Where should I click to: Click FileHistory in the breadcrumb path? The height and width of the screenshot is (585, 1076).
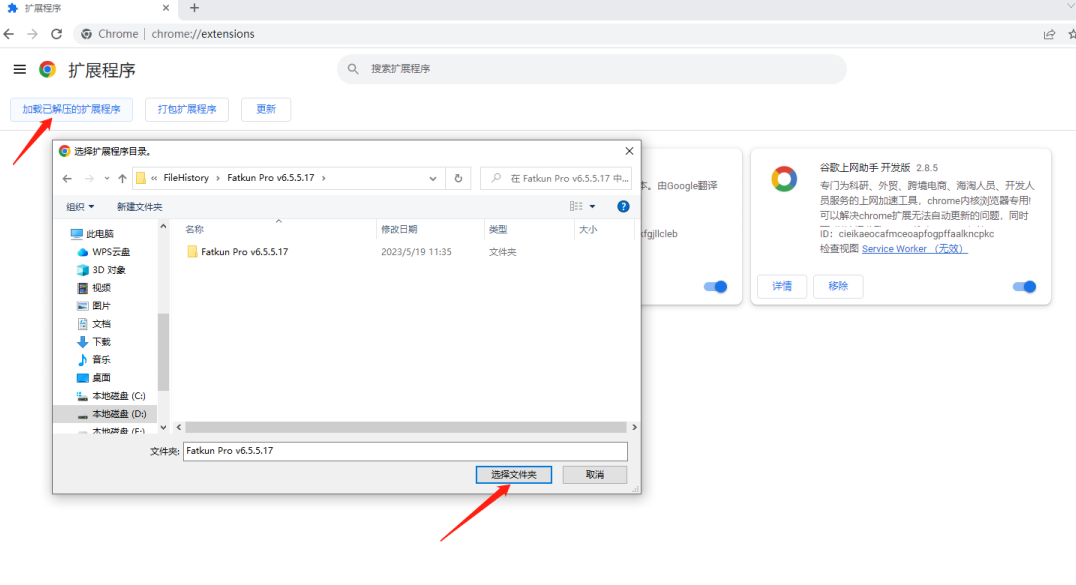pos(186,178)
